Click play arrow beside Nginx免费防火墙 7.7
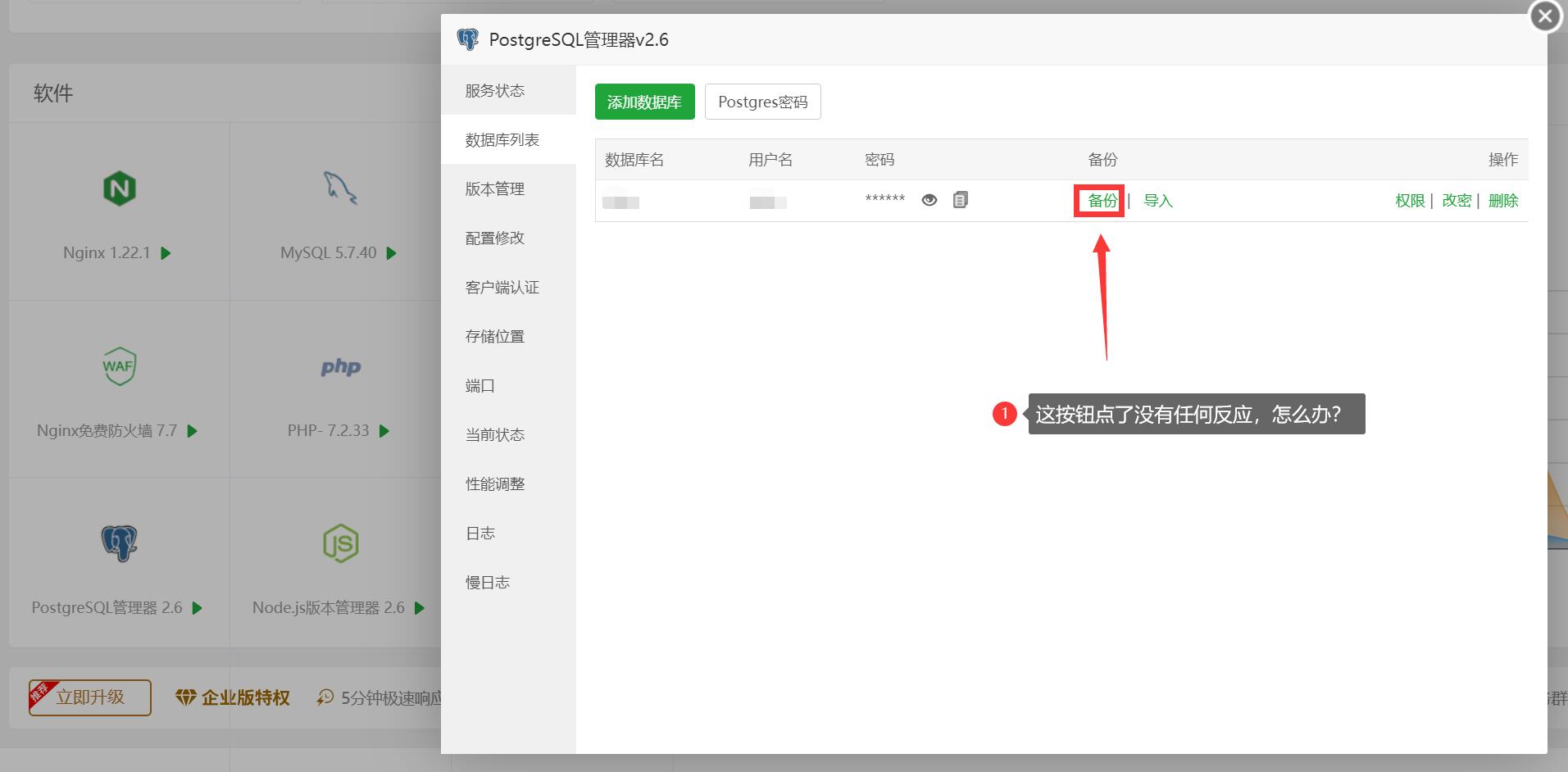This screenshot has width=1568, height=772. click(193, 431)
